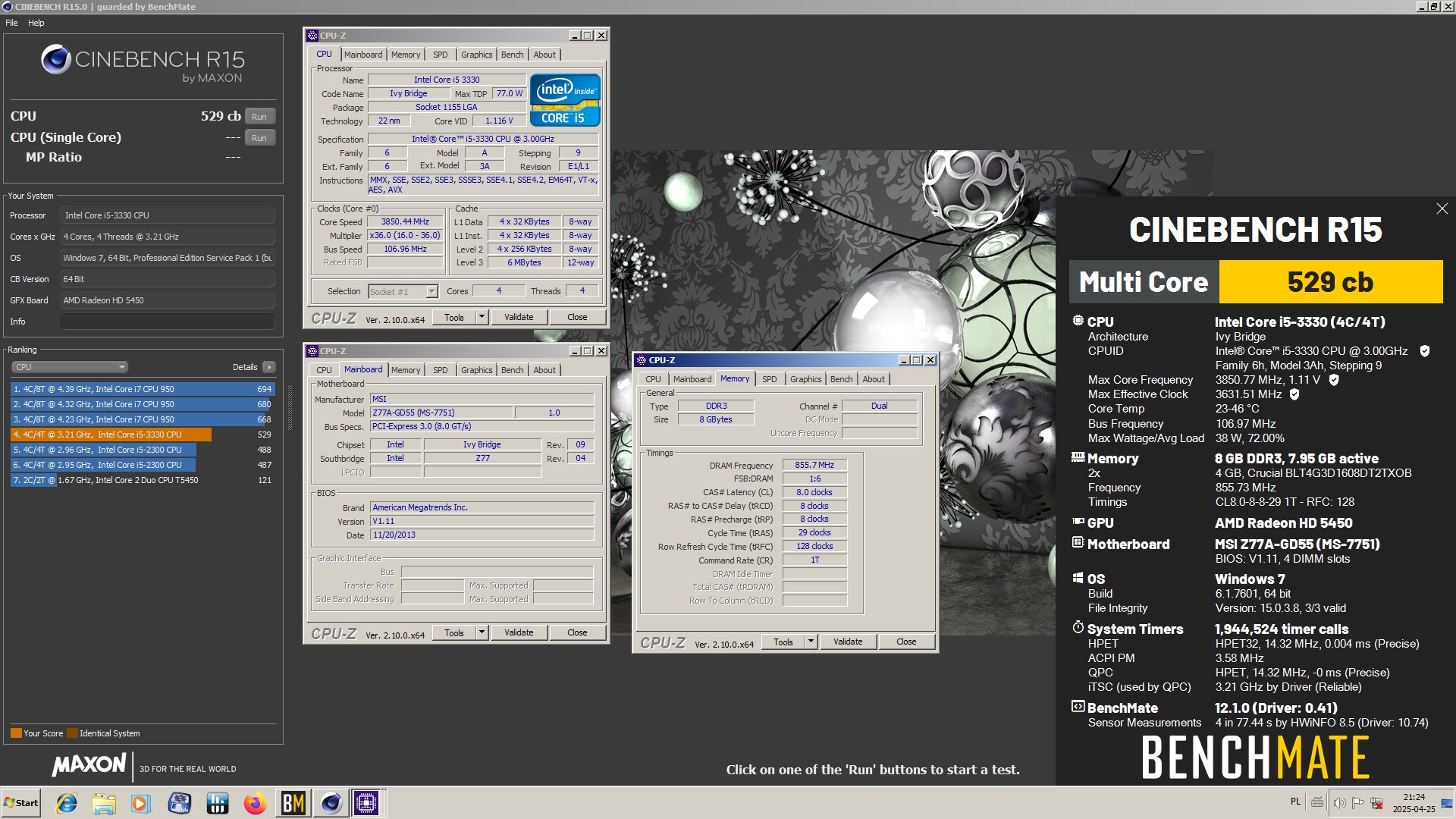Open the File menu
Screen dimensions: 1456x819
point(11,23)
